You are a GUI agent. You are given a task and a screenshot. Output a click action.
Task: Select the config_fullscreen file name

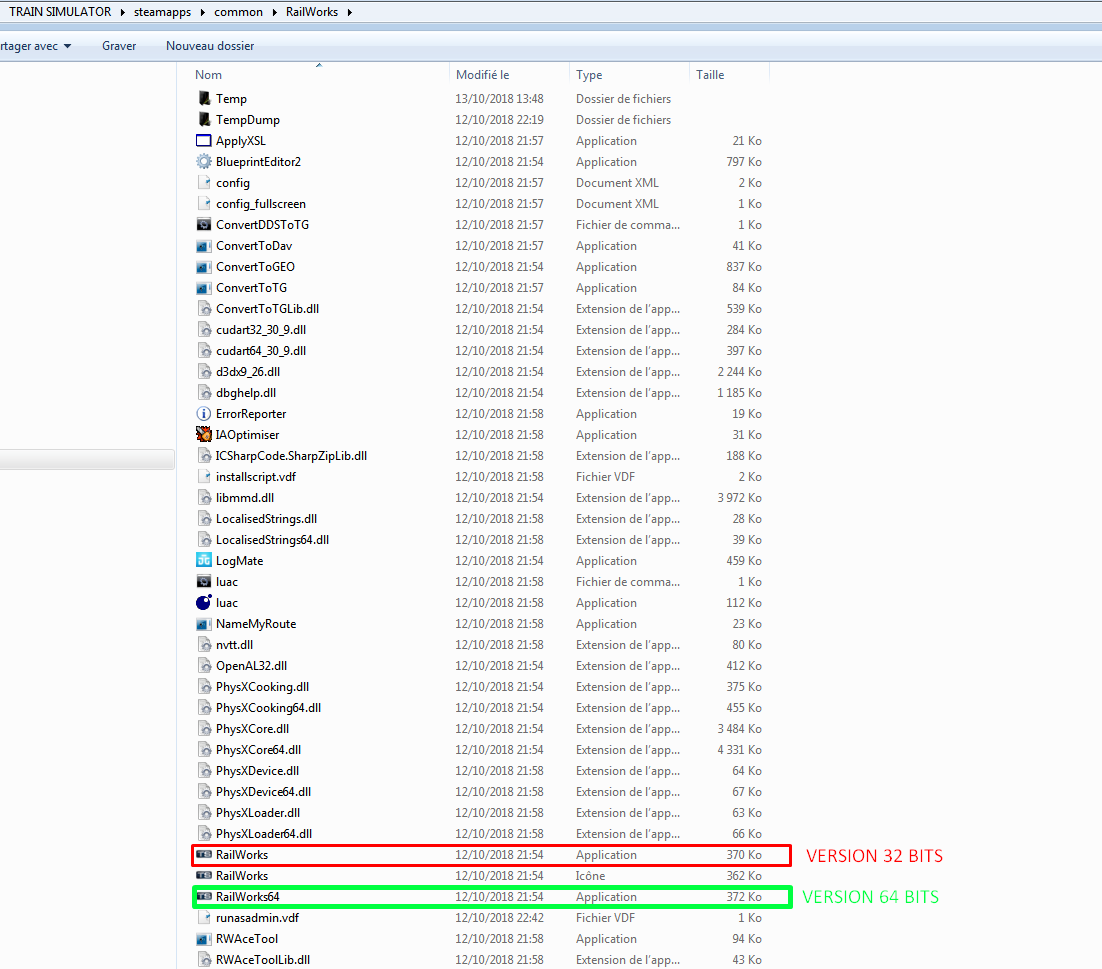(x=261, y=204)
